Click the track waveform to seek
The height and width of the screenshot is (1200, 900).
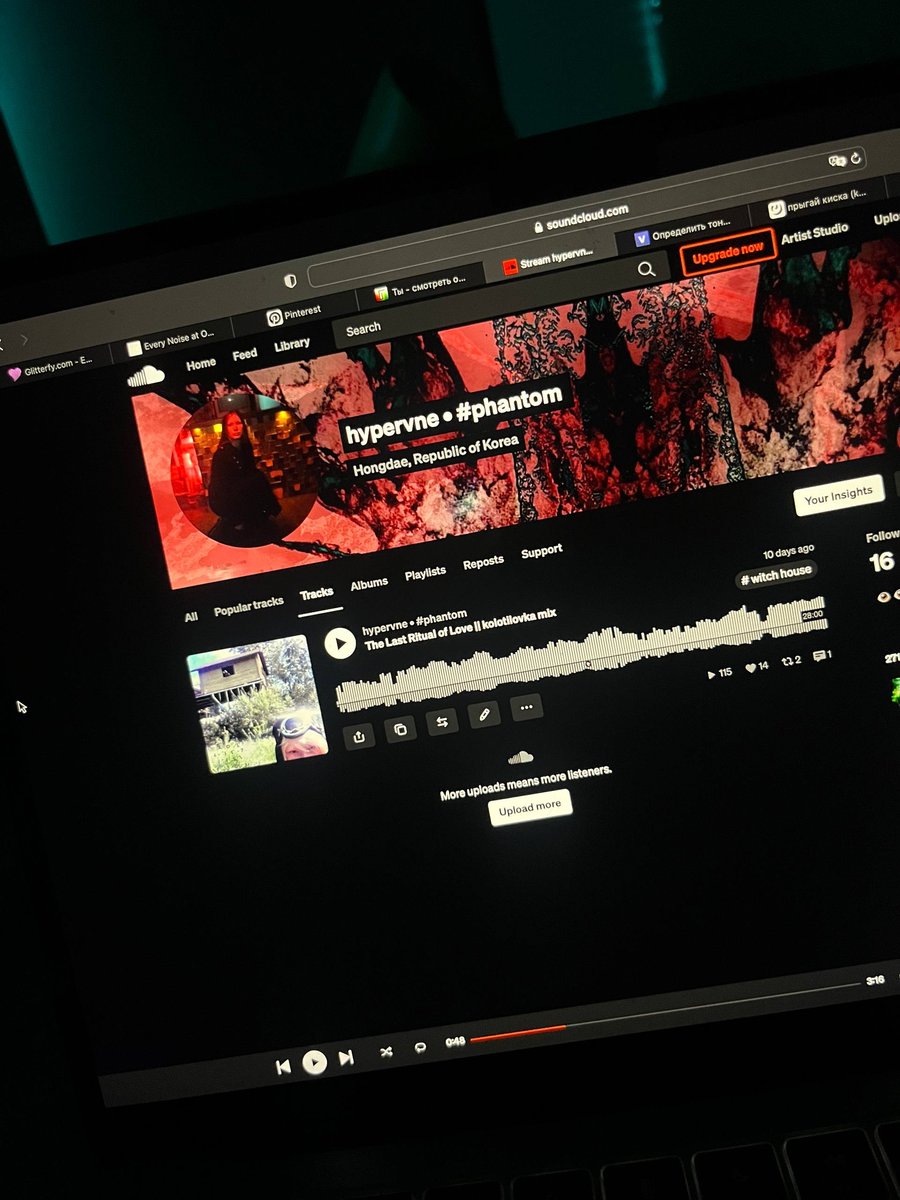point(581,654)
